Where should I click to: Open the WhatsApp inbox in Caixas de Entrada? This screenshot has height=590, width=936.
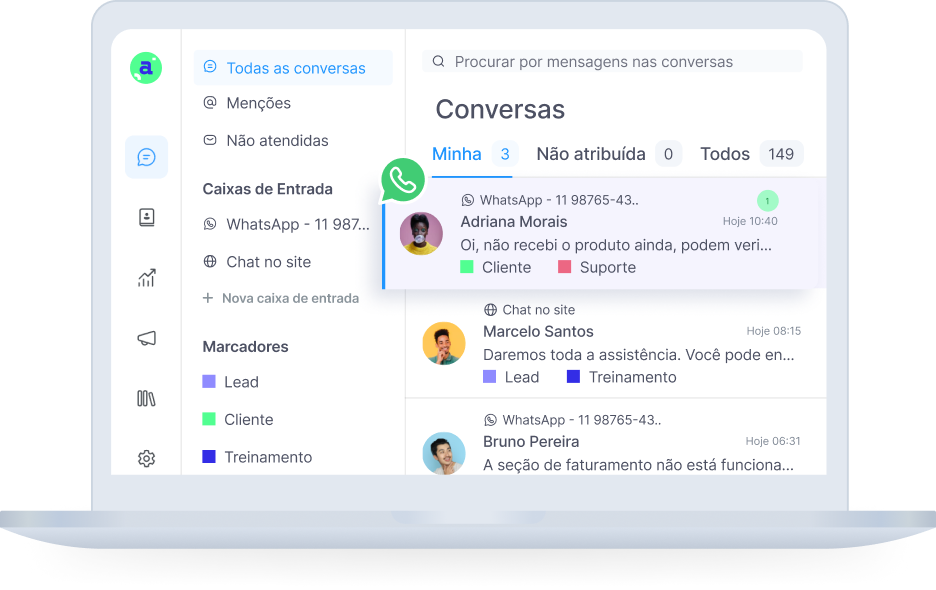287,225
